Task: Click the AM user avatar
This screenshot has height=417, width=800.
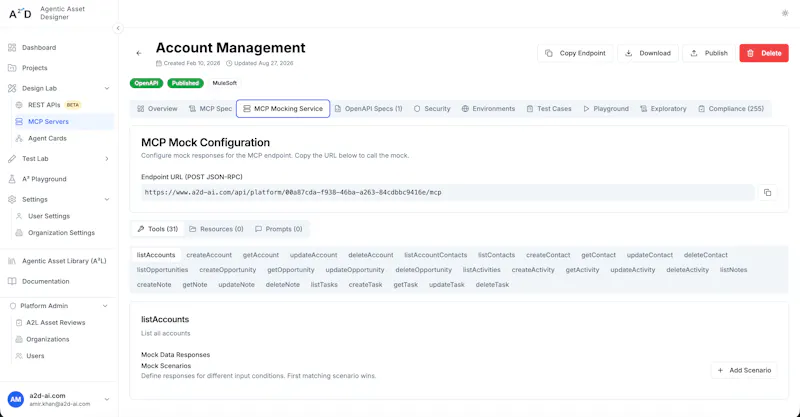Action: tap(16, 399)
